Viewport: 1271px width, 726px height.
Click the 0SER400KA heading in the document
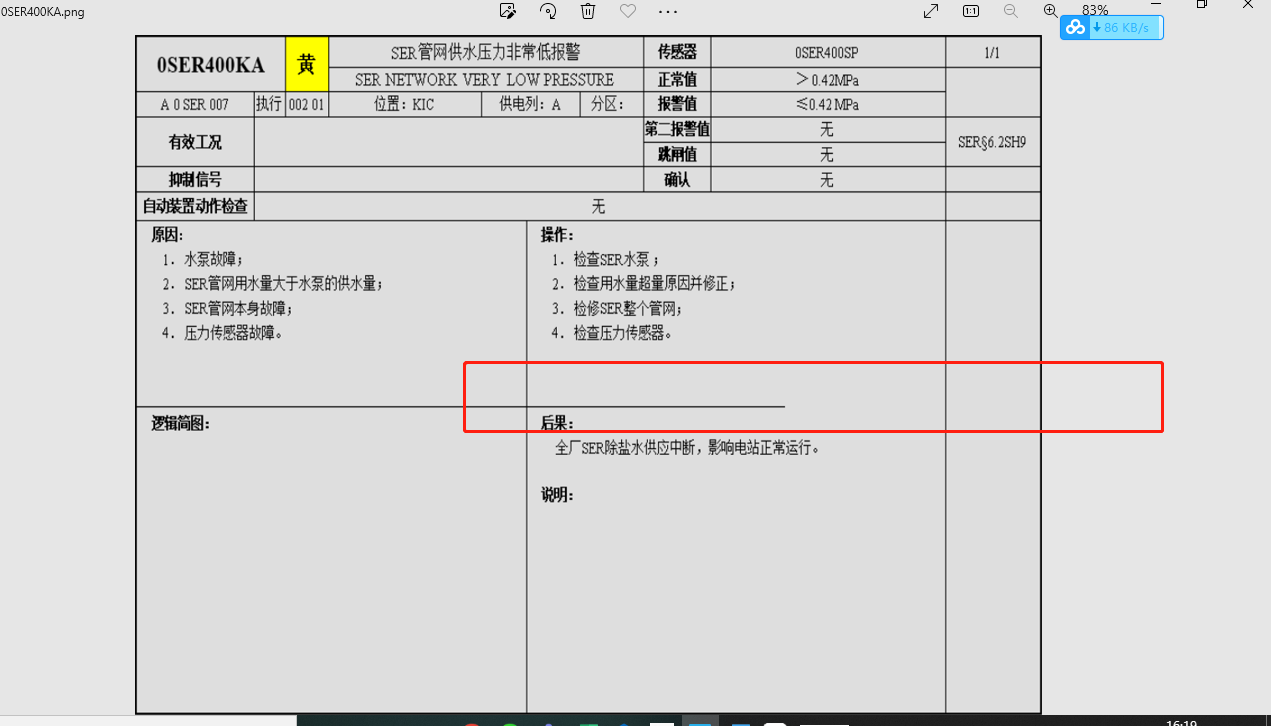[x=211, y=65]
